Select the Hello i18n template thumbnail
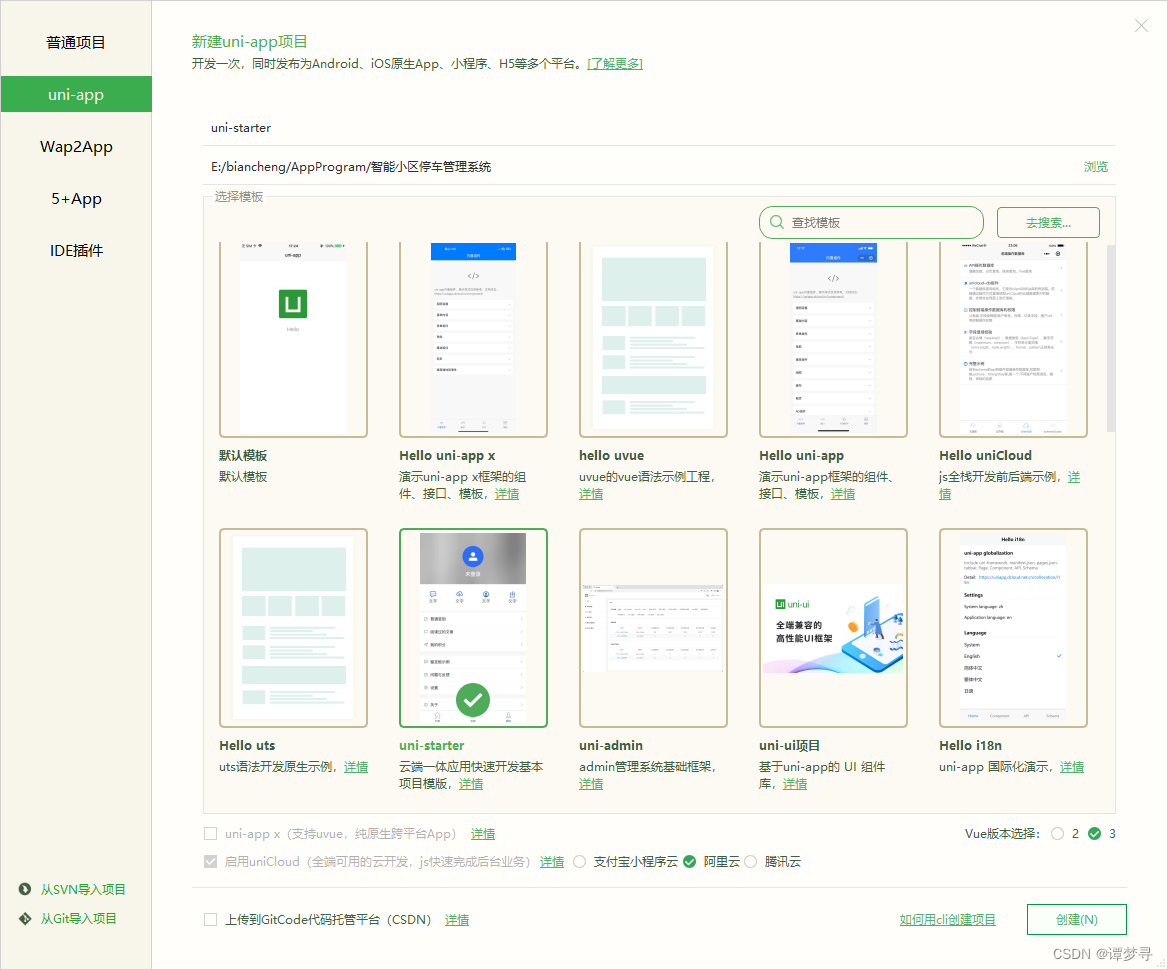1168x970 pixels. click(x=1013, y=628)
